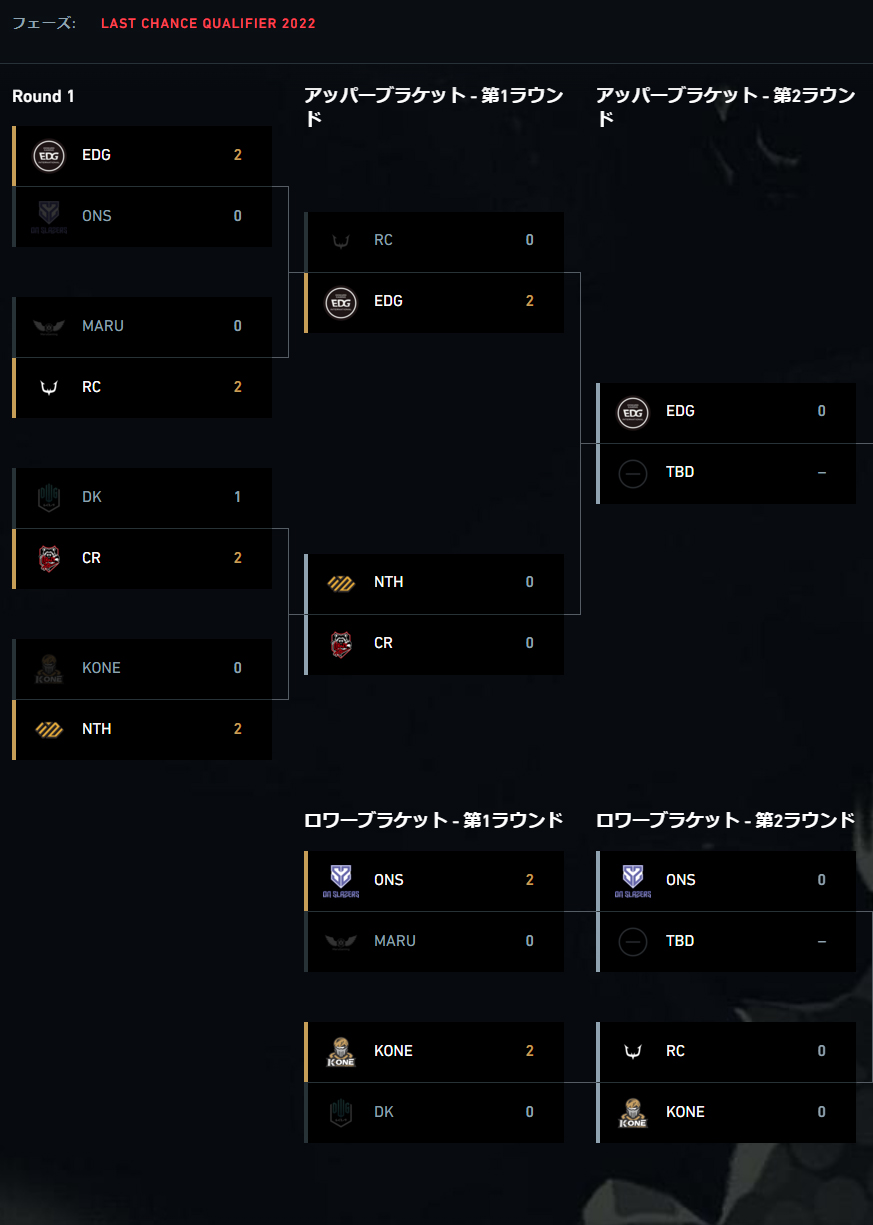The width and height of the screenshot is (873, 1225).
Task: Click the TBD row in lower bracket round 2
Action: click(x=726, y=941)
